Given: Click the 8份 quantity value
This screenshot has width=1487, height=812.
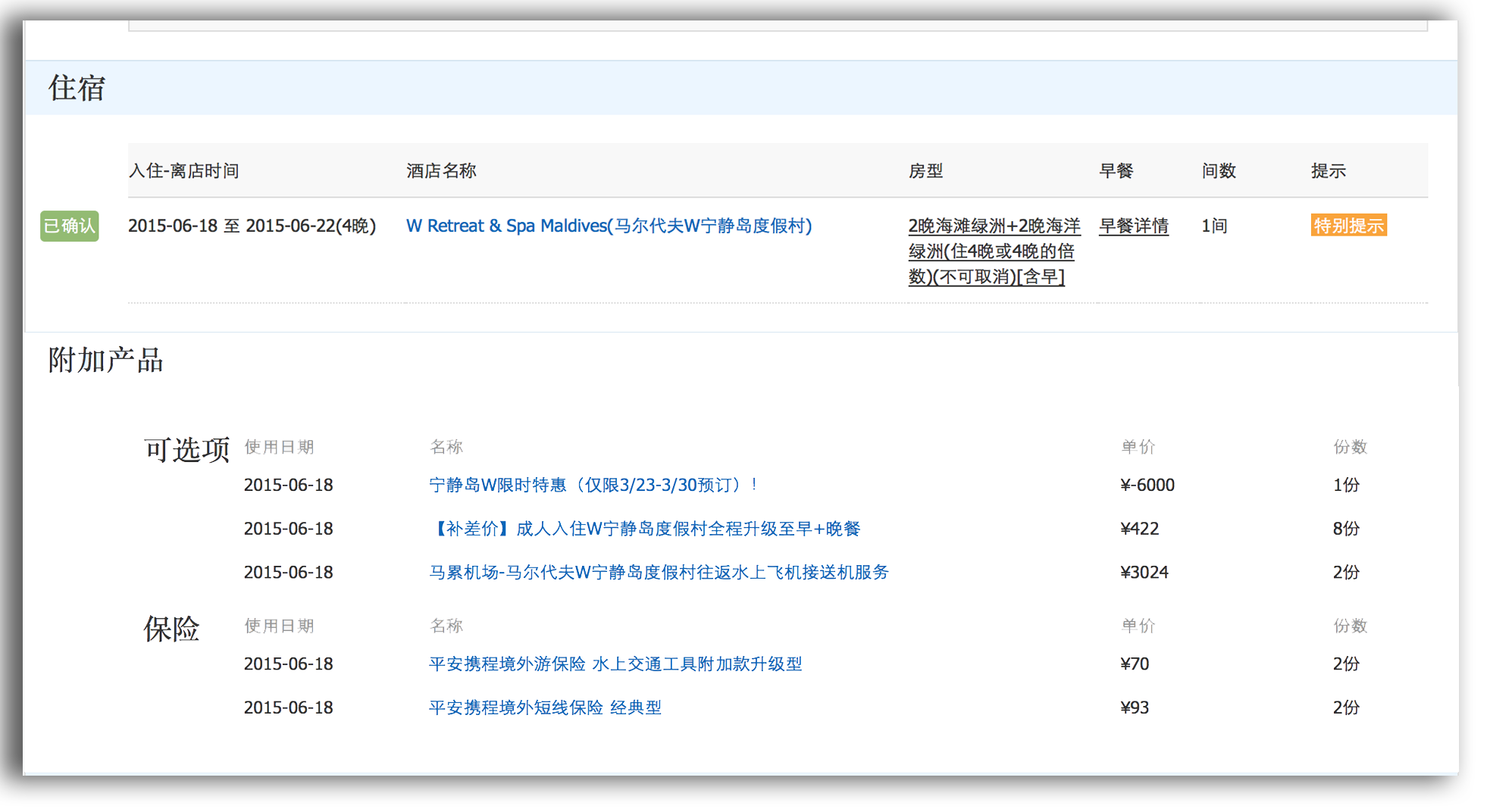Looking at the screenshot, I should (x=1346, y=529).
